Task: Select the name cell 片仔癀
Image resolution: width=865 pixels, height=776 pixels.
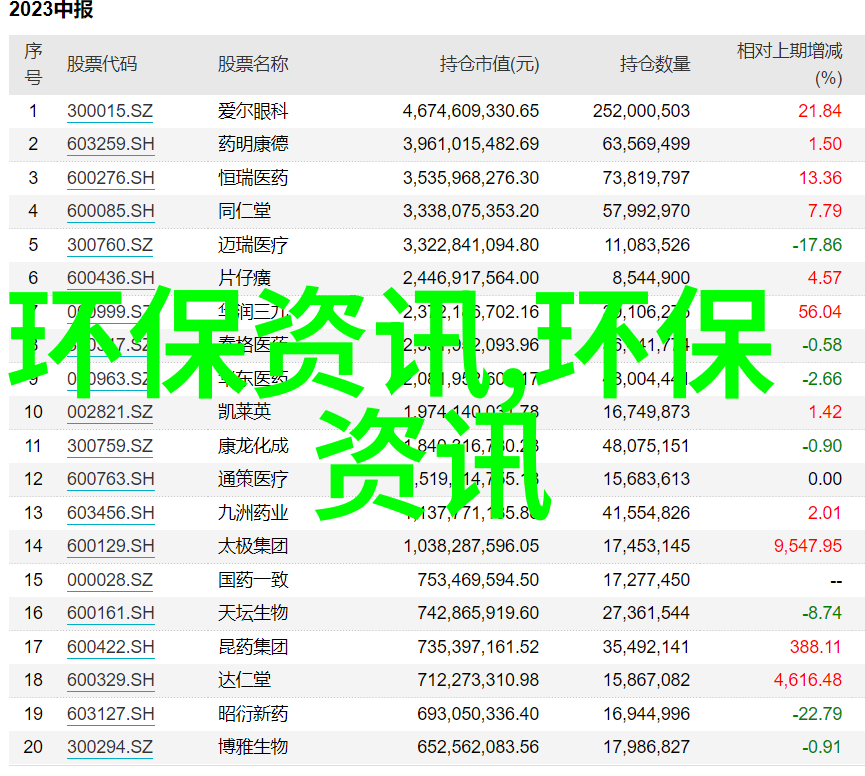Action: click(x=244, y=278)
